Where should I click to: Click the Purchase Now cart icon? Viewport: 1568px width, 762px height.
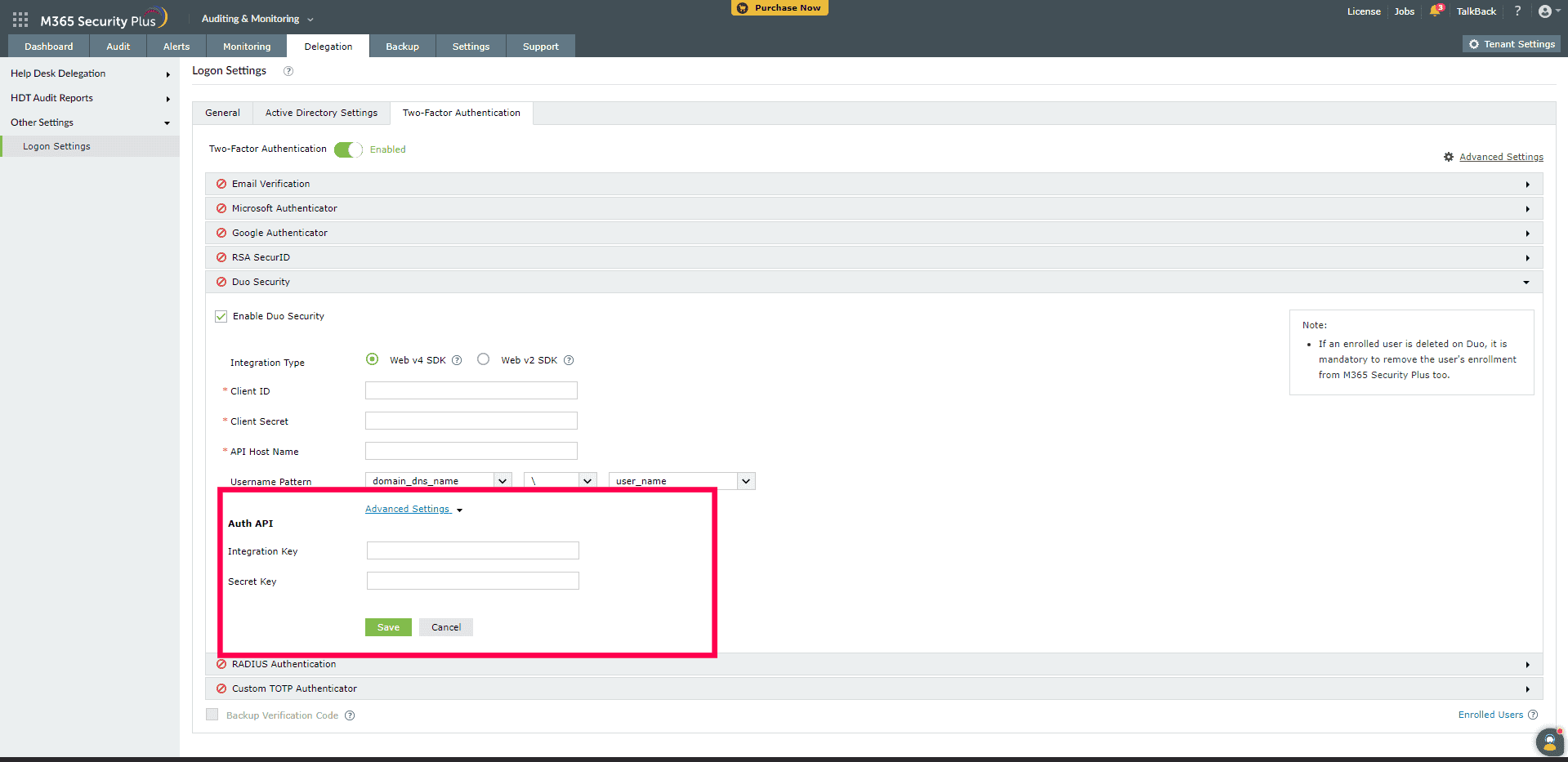tap(743, 8)
